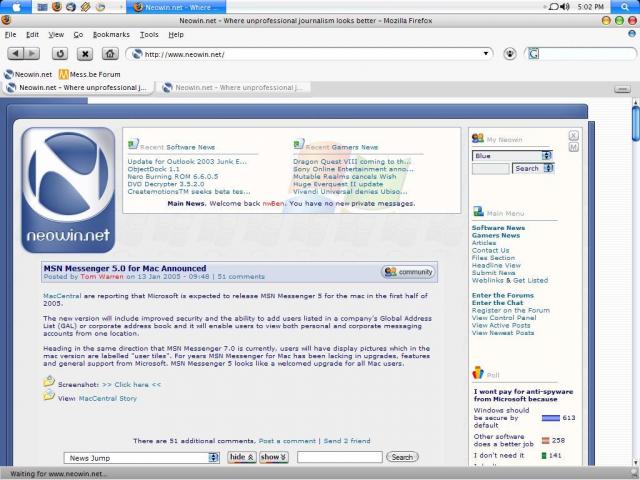The image size is (640, 480).
Task: Open Nero Burning ROM 6.6.0.5 news link
Action: [173, 176]
